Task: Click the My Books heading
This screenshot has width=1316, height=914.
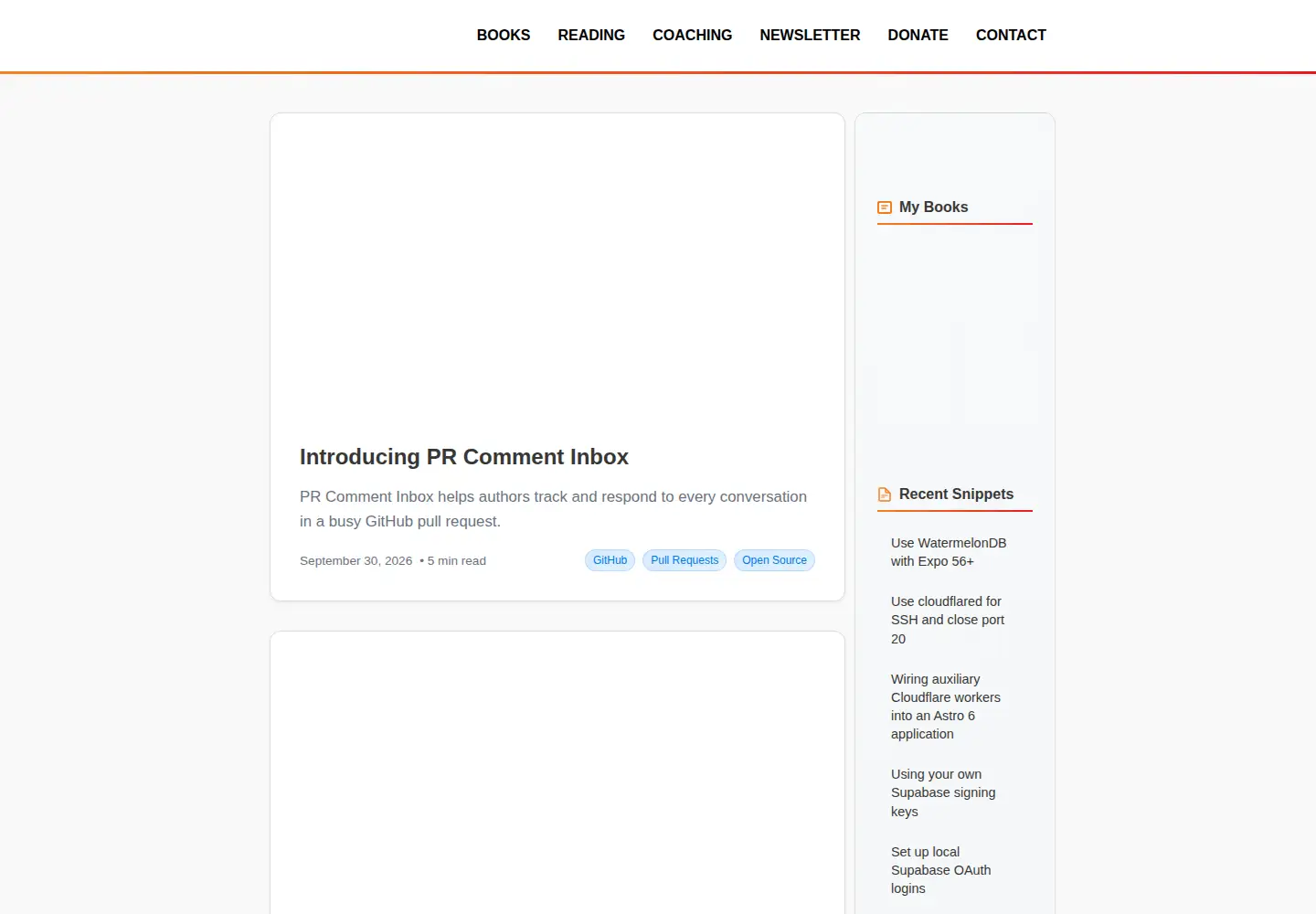Action: click(933, 207)
